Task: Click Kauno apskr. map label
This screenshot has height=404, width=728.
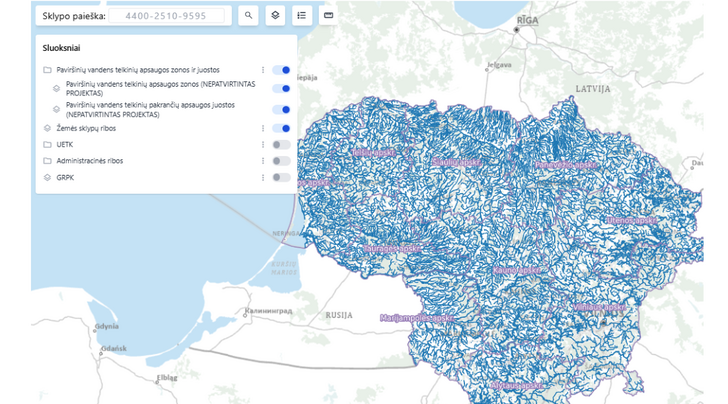Action: coord(517,270)
